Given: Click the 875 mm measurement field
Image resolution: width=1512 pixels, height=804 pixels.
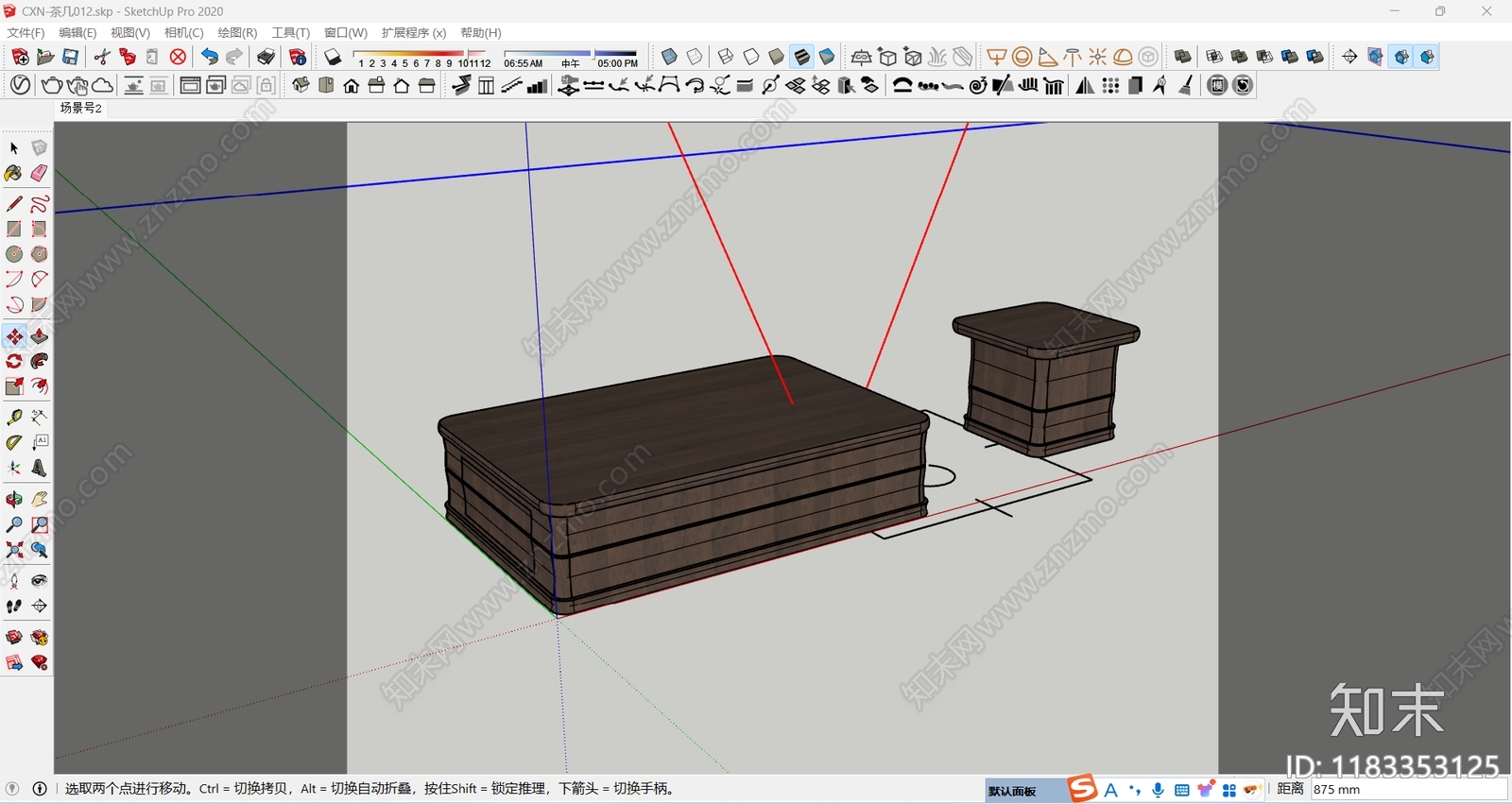Looking at the screenshot, I should click(x=1408, y=790).
